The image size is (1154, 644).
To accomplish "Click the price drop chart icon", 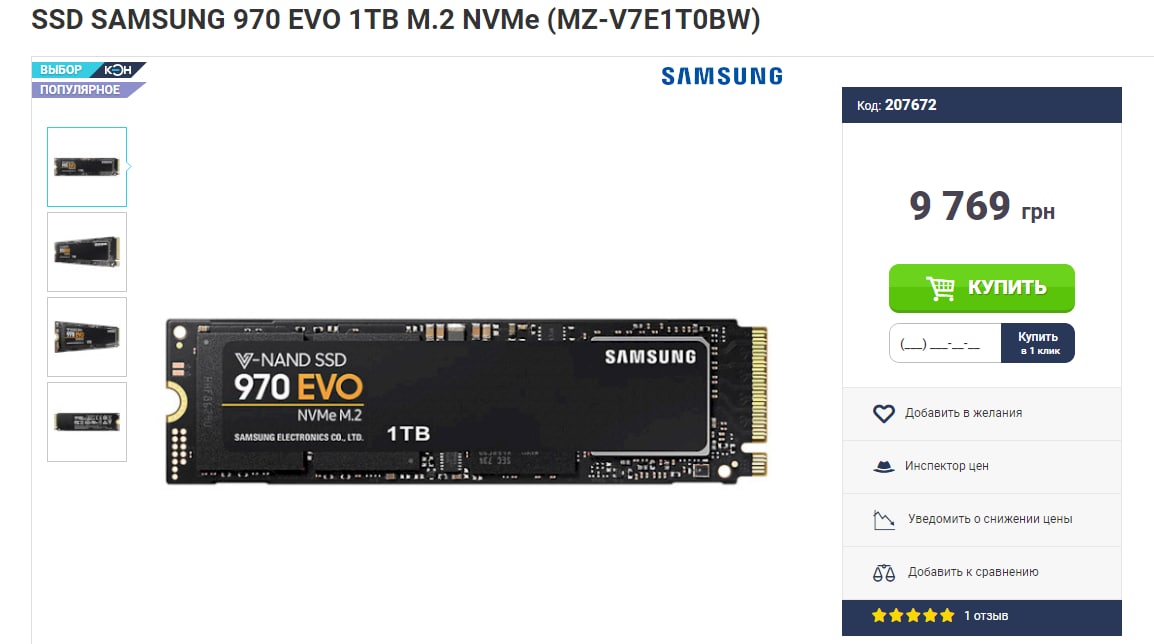I will (883, 520).
